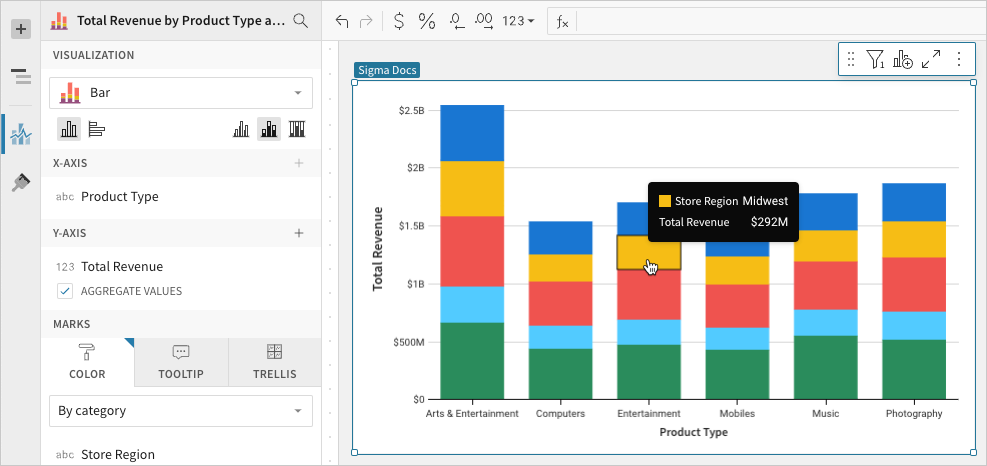Viewport: 987px width, 466px height.
Task: Click the search icon beside the chart title
Action: tap(300, 20)
